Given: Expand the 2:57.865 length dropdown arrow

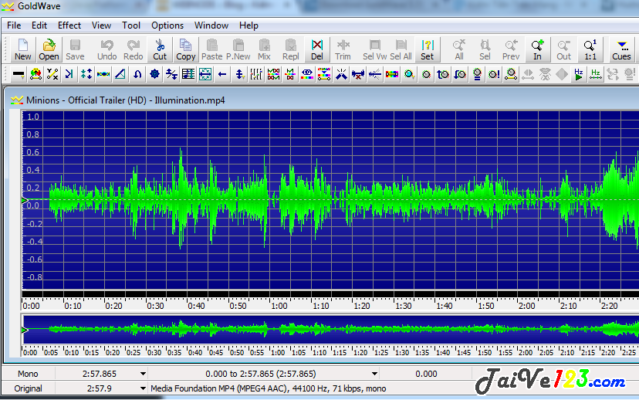Looking at the screenshot, I should (x=143, y=374).
